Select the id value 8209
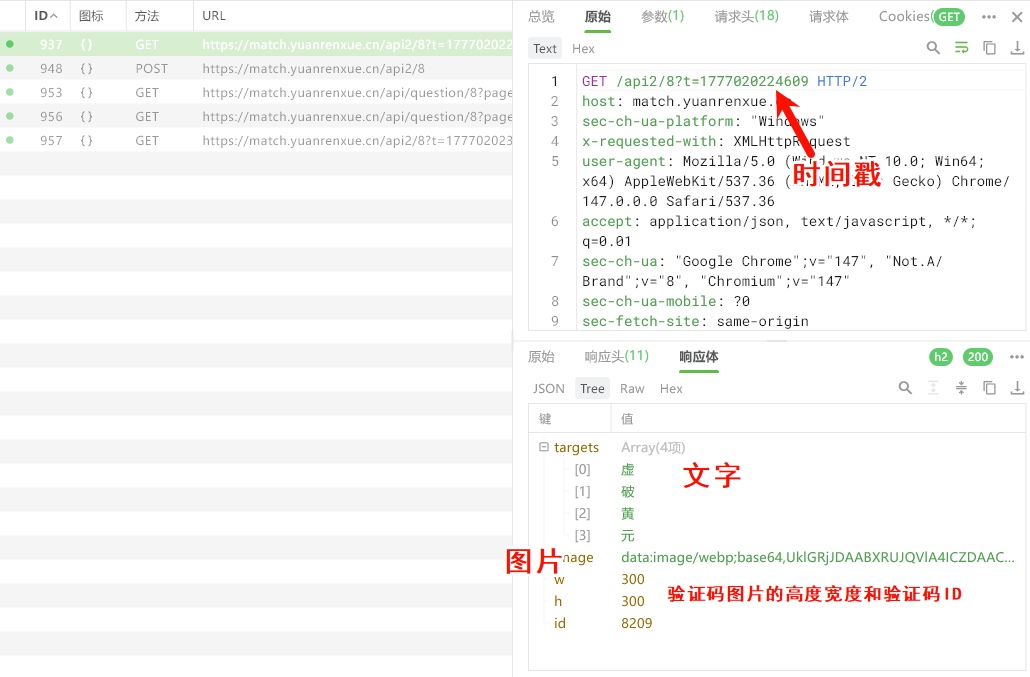The image size is (1030, 677). tap(637, 623)
